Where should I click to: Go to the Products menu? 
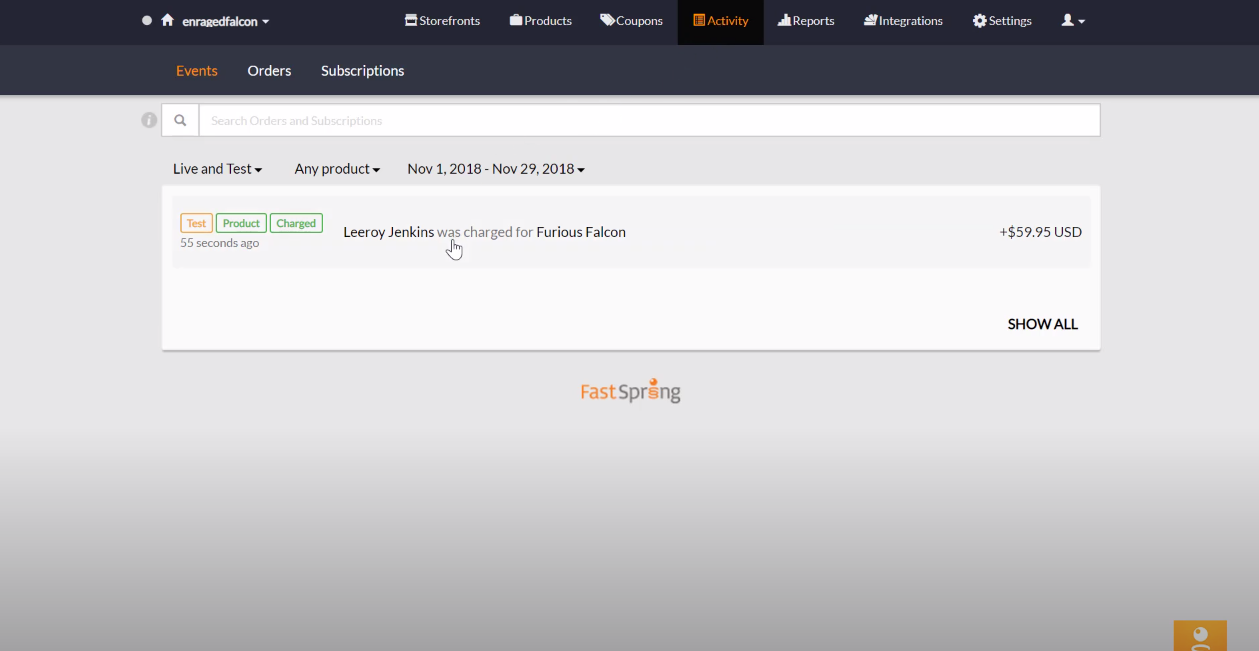(541, 21)
